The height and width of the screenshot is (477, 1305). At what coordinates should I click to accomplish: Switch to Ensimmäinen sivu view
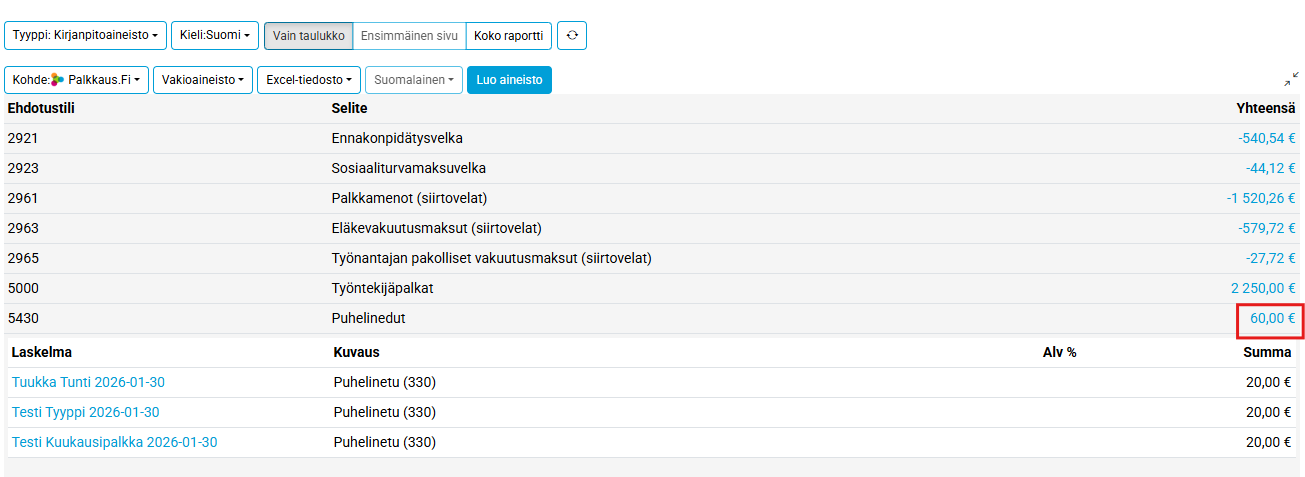[x=409, y=35]
